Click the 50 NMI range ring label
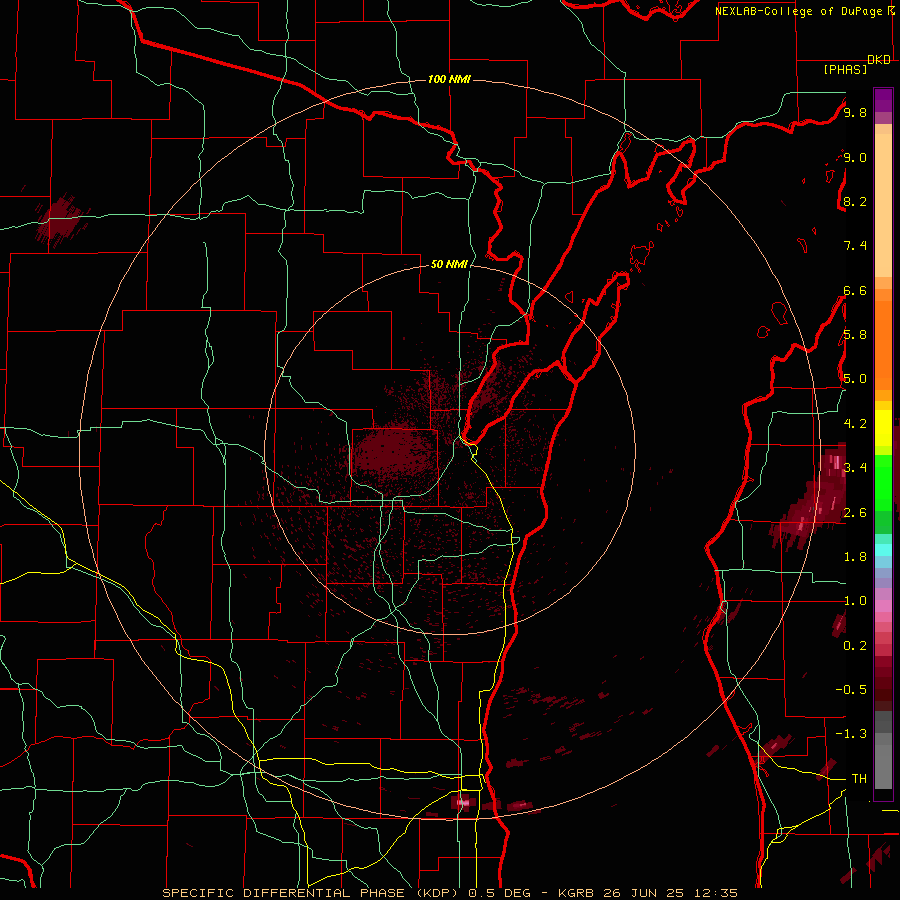The image size is (900, 900). click(449, 264)
